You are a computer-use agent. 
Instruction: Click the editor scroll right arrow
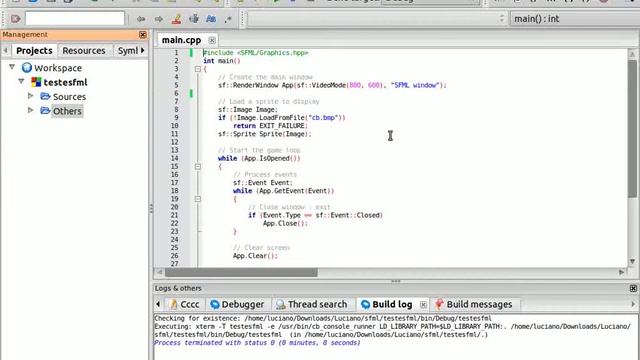pyautogui.click(x=622, y=272)
